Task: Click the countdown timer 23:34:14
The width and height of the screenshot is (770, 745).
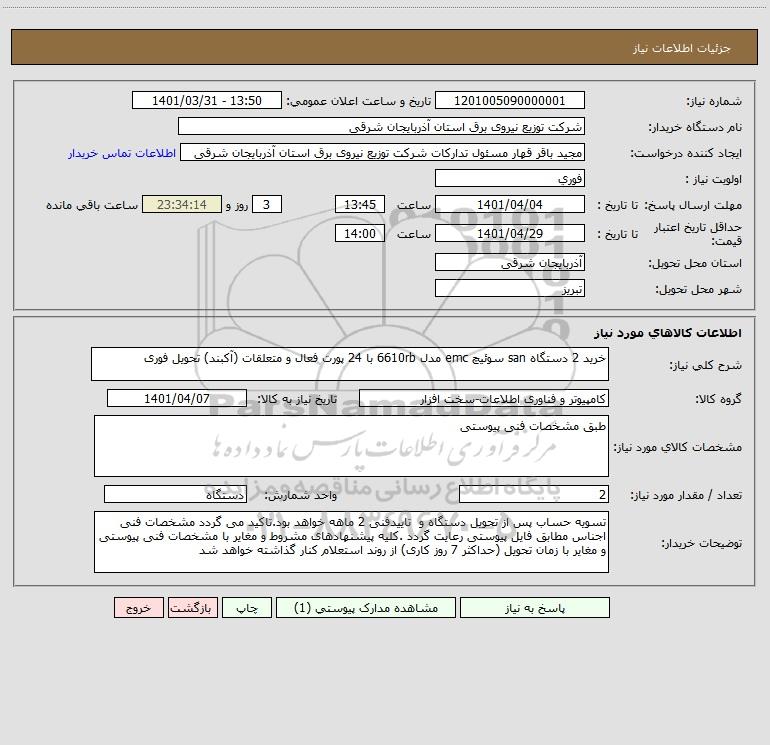Action: (182, 204)
